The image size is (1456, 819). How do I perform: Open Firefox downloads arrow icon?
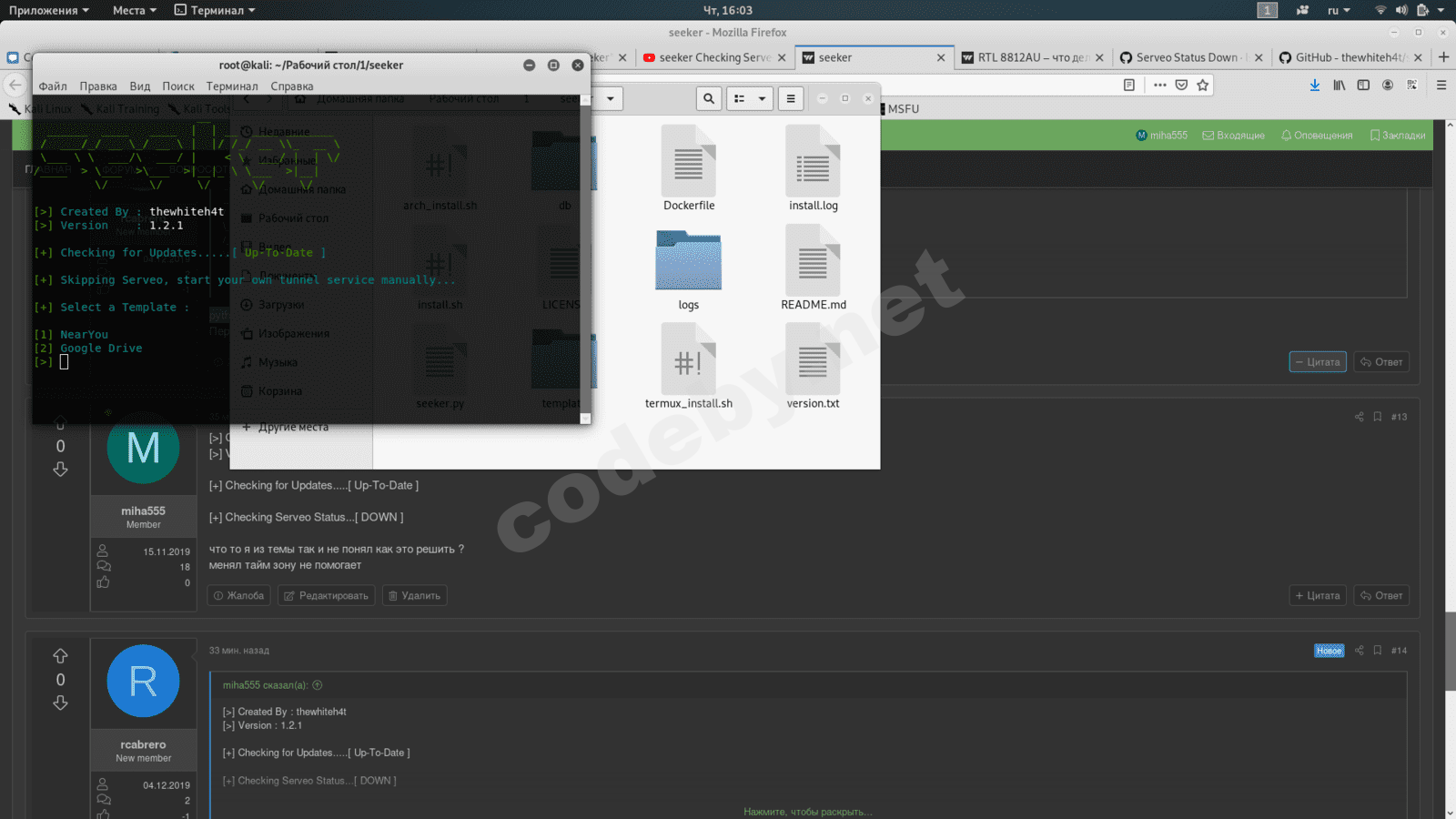pos(1315,85)
